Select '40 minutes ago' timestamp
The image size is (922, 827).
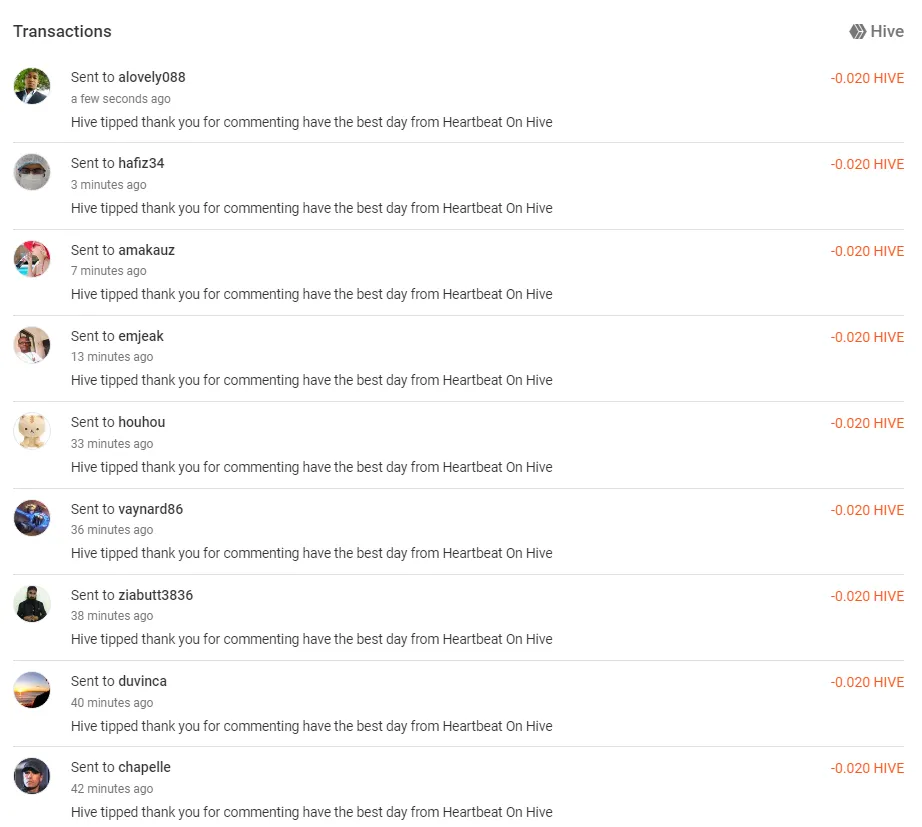[x=112, y=702]
